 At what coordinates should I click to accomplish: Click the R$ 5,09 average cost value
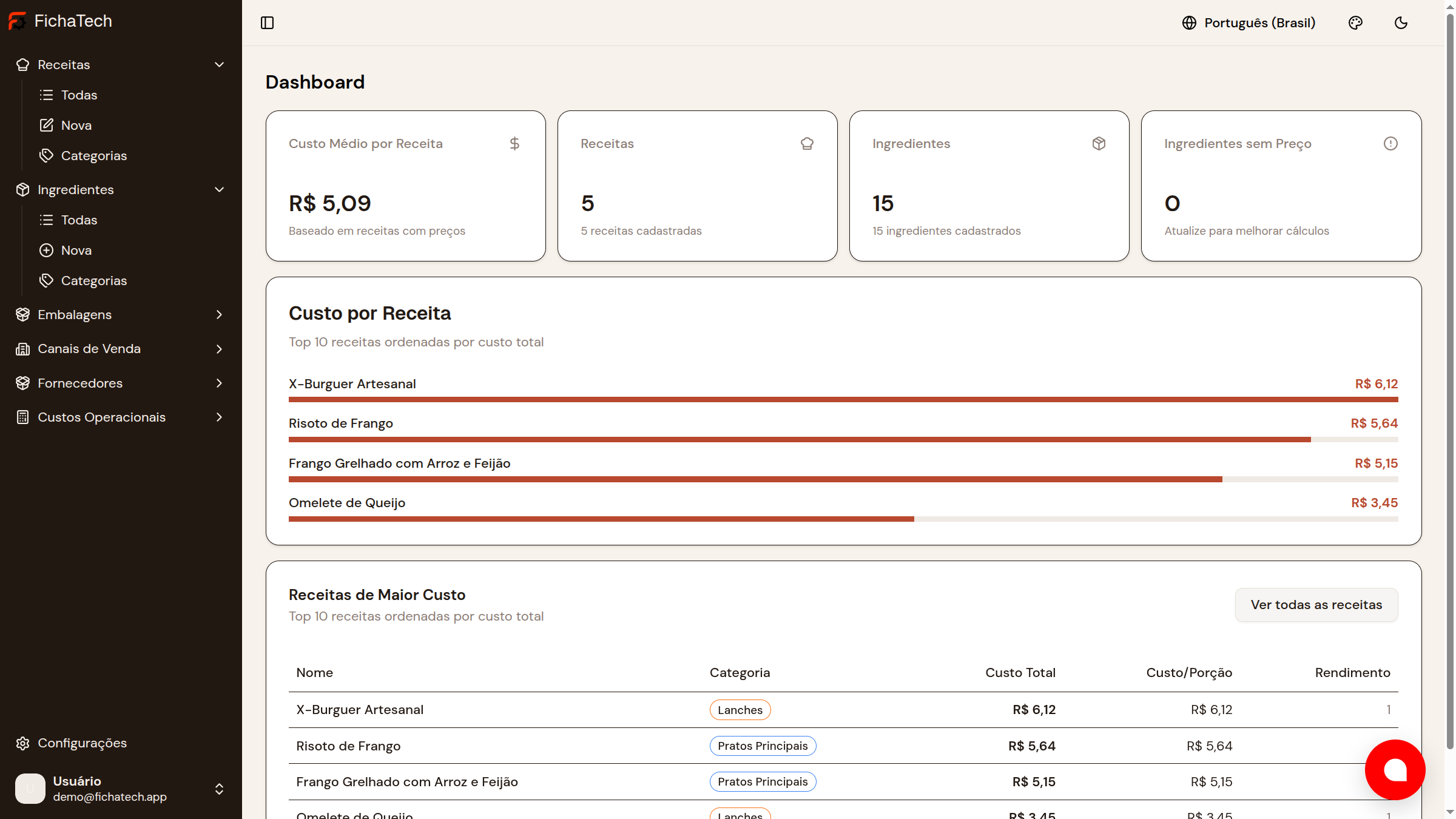(x=330, y=203)
